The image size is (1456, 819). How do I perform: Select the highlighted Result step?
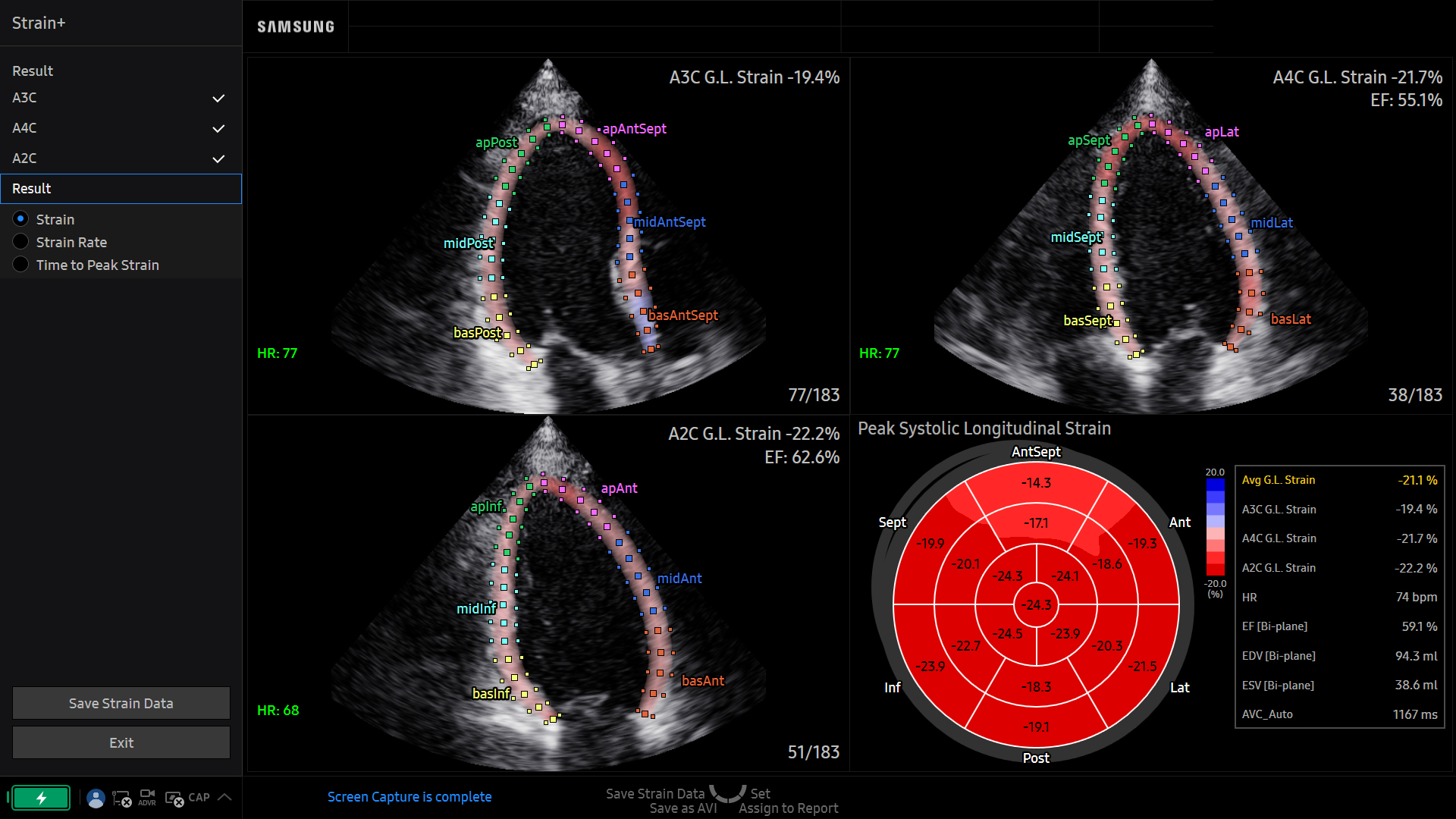[121, 189]
